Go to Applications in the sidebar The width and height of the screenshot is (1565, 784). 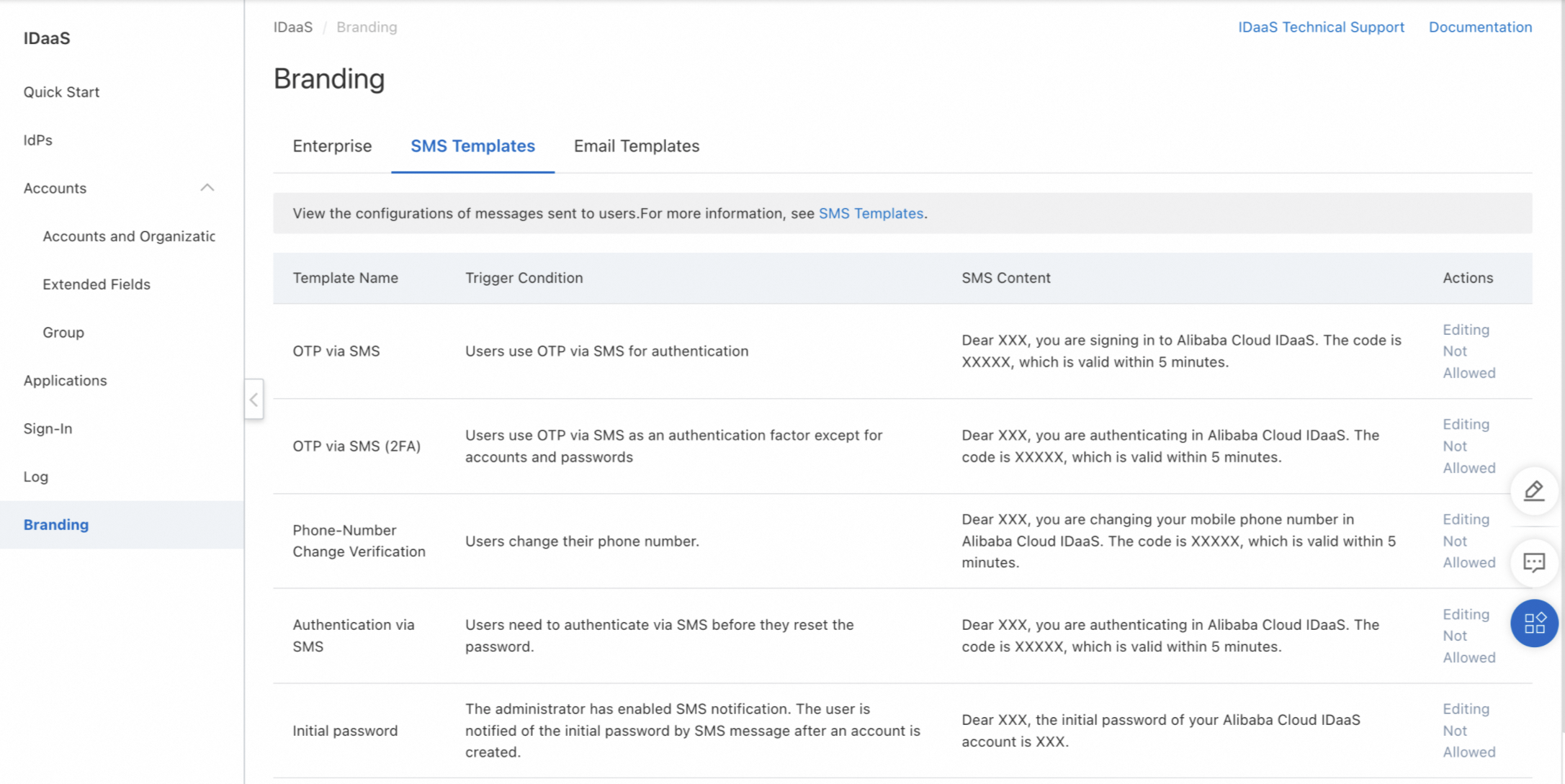(x=65, y=381)
